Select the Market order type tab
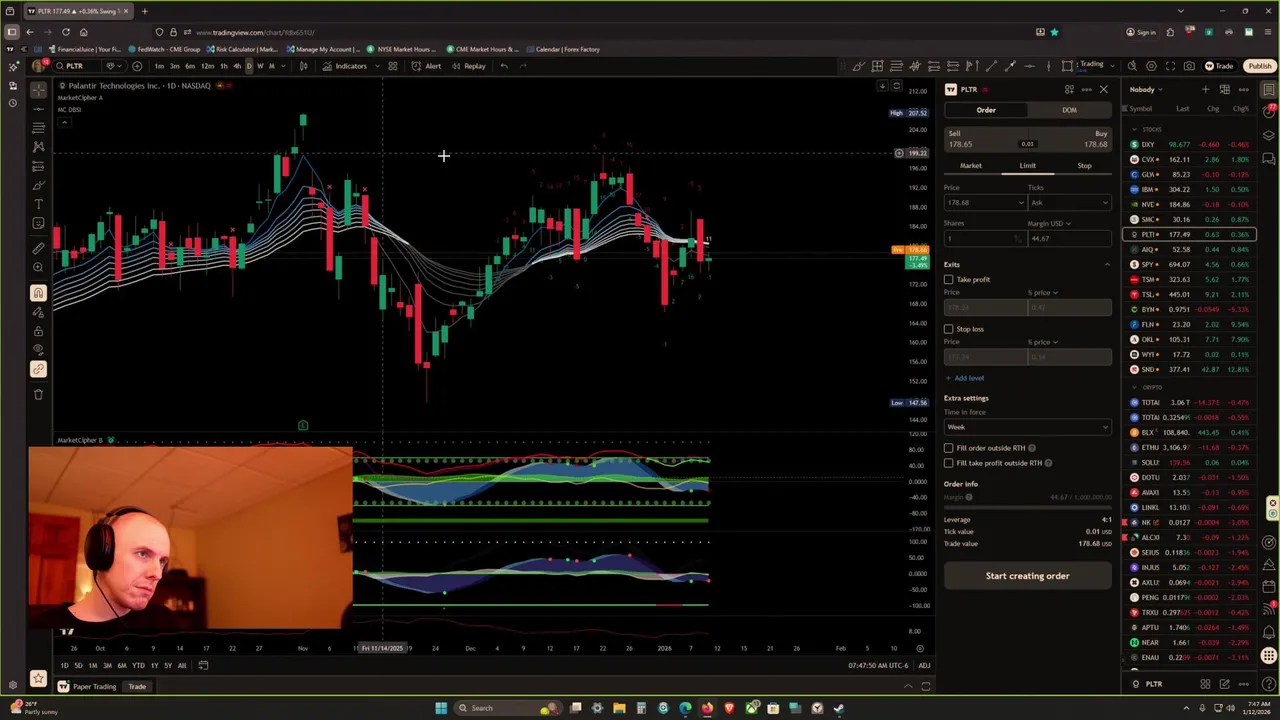Viewport: 1280px width, 720px height. [x=971, y=166]
